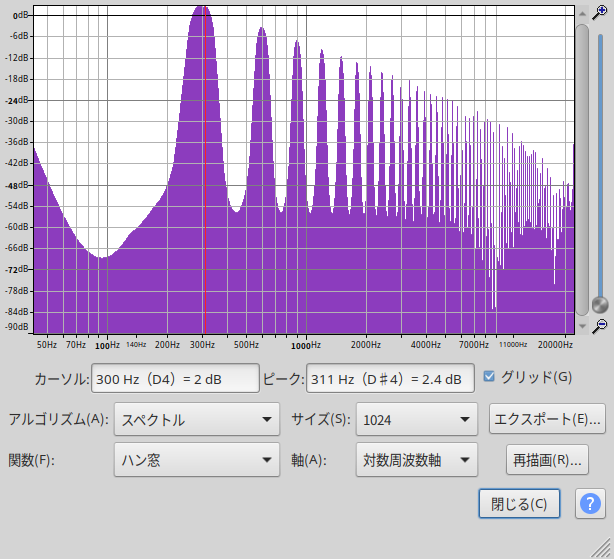
Task: Open help with the question mark icon
Action: click(x=590, y=503)
